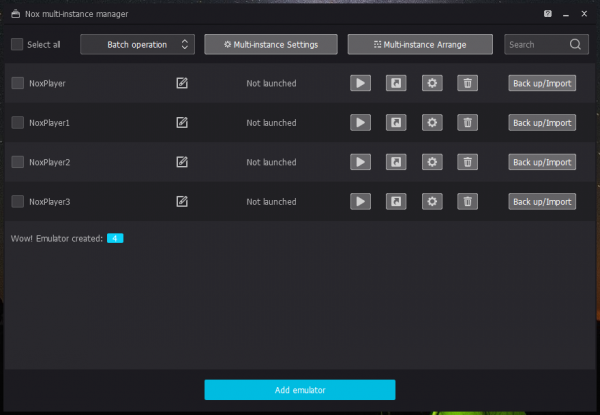600x415 pixels.
Task: Create desktop shortcut for NoxPlayer3
Action: coord(396,201)
